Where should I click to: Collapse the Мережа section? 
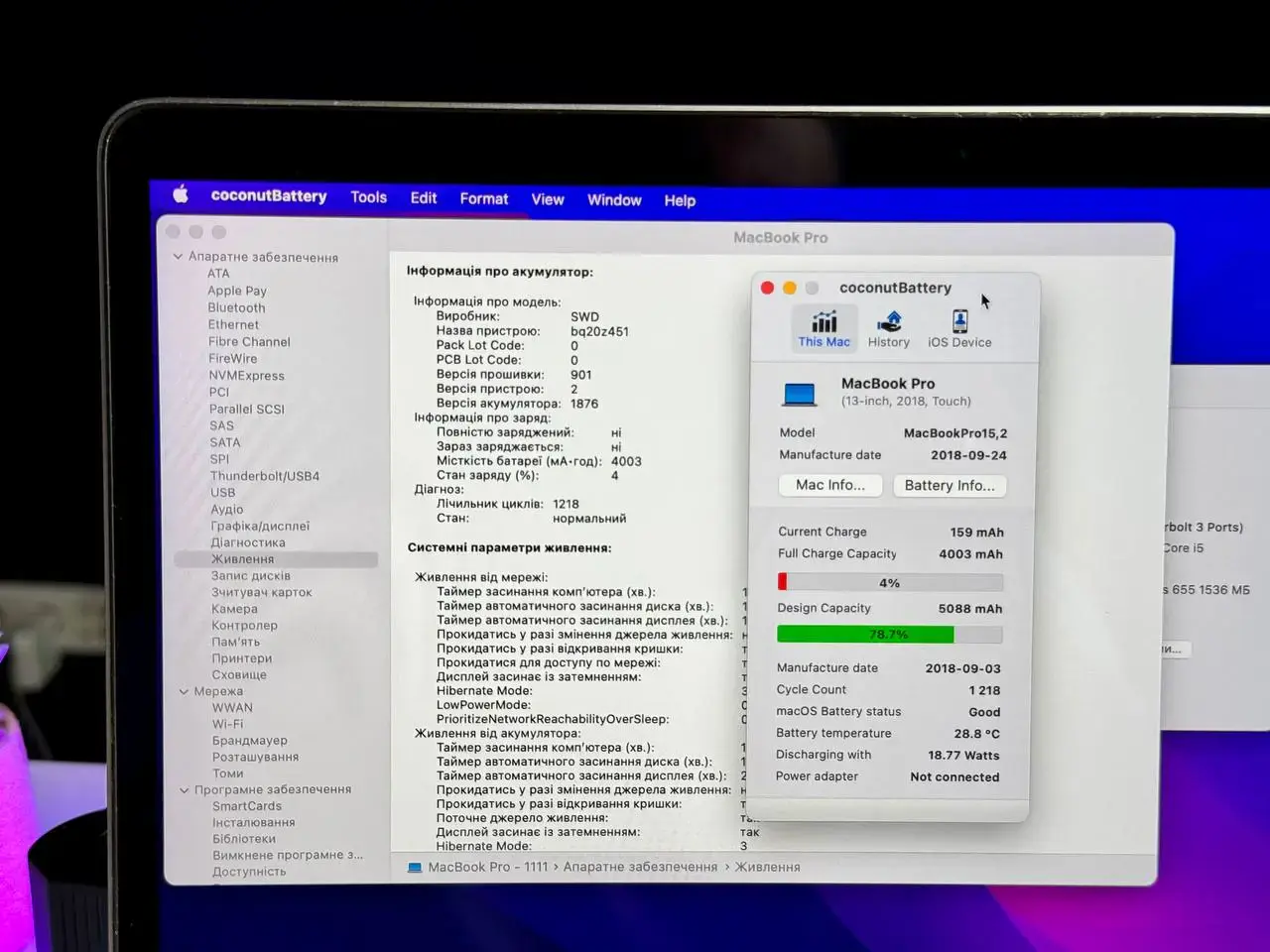pyautogui.click(x=184, y=691)
